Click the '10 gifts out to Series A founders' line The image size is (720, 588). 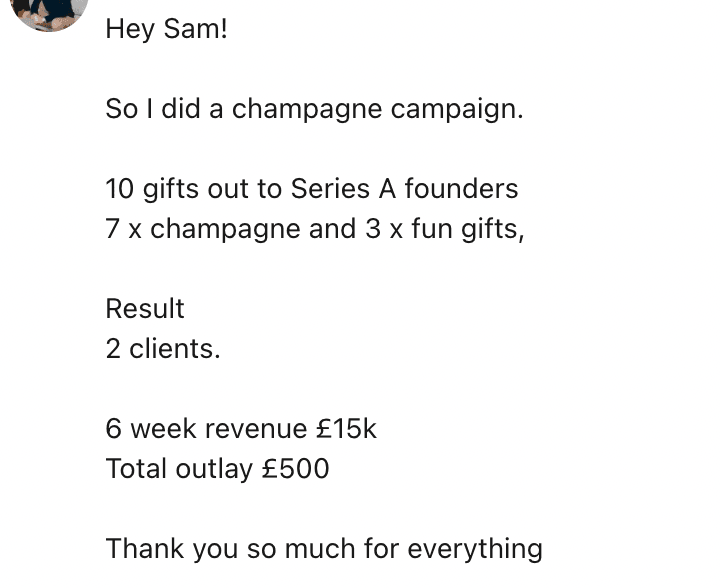(x=312, y=189)
